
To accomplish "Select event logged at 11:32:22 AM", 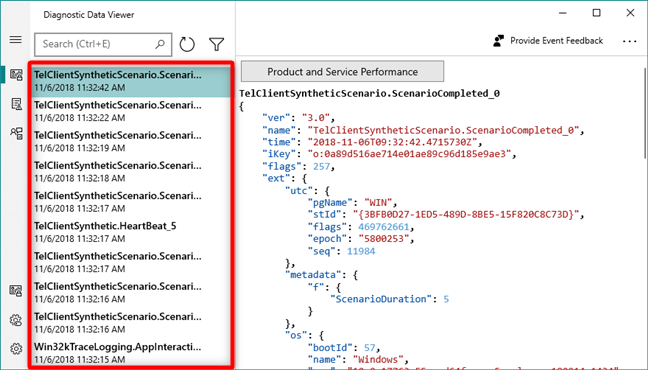I will click(131, 111).
